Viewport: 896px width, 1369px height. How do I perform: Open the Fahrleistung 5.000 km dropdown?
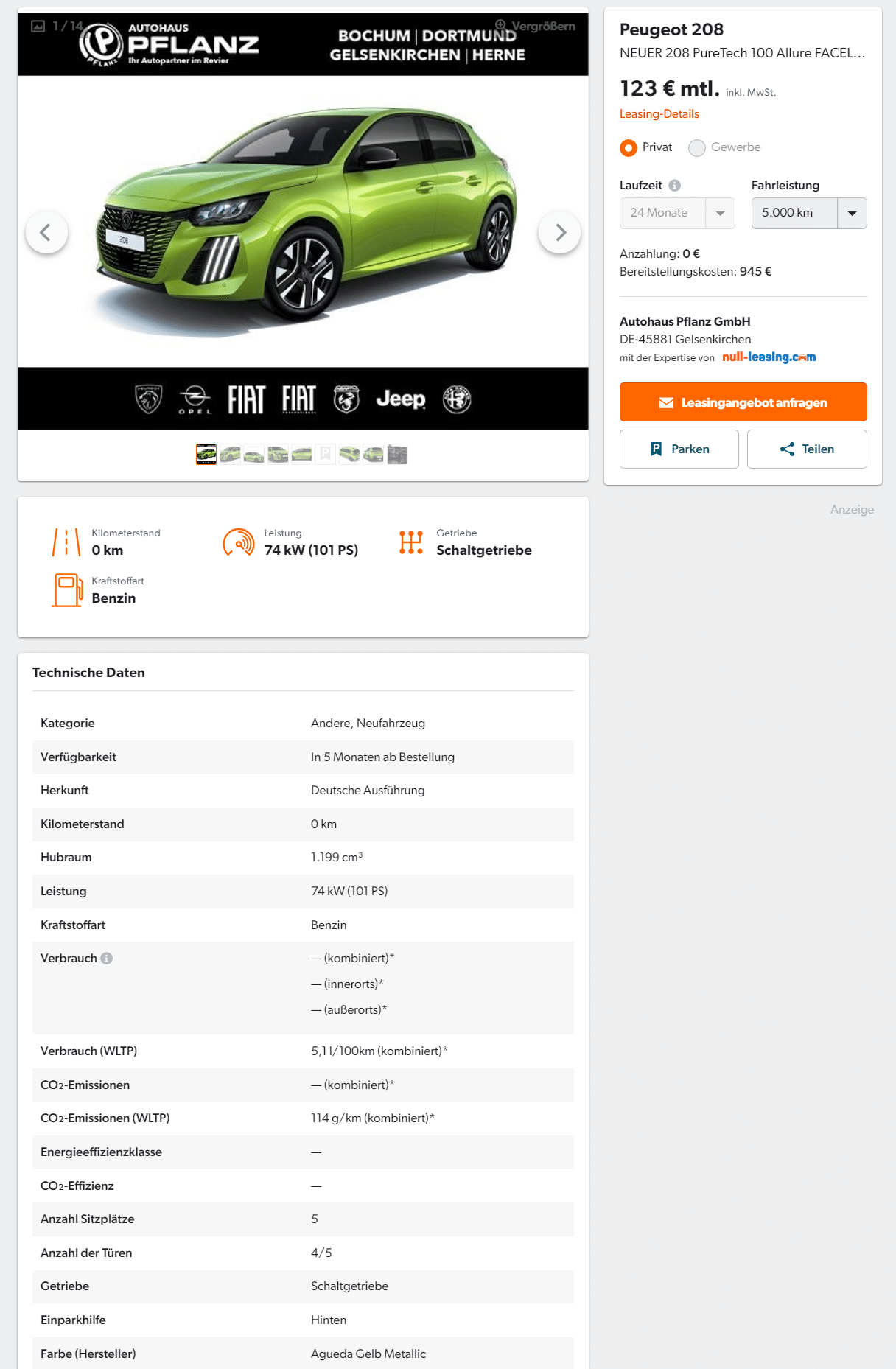click(809, 213)
